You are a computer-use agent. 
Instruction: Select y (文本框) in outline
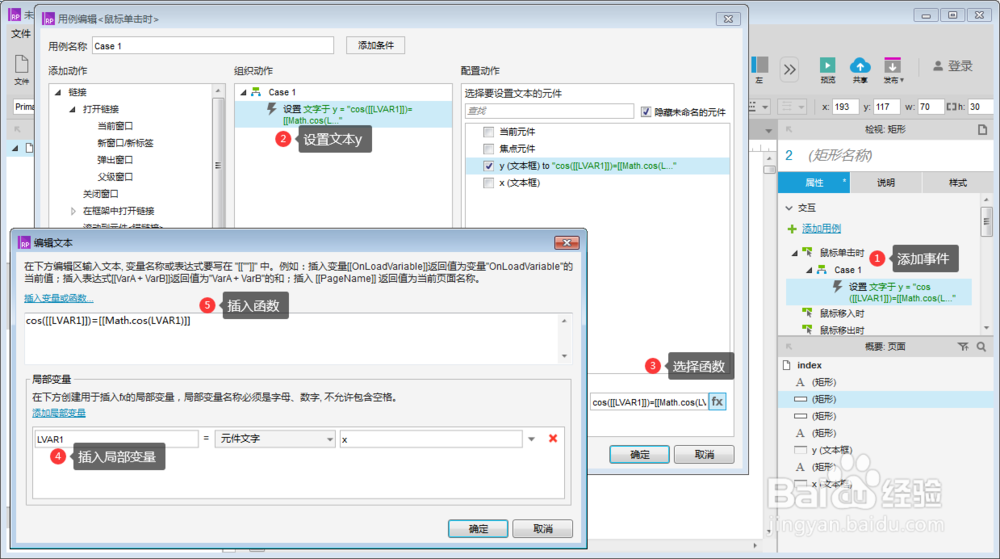[832, 450]
